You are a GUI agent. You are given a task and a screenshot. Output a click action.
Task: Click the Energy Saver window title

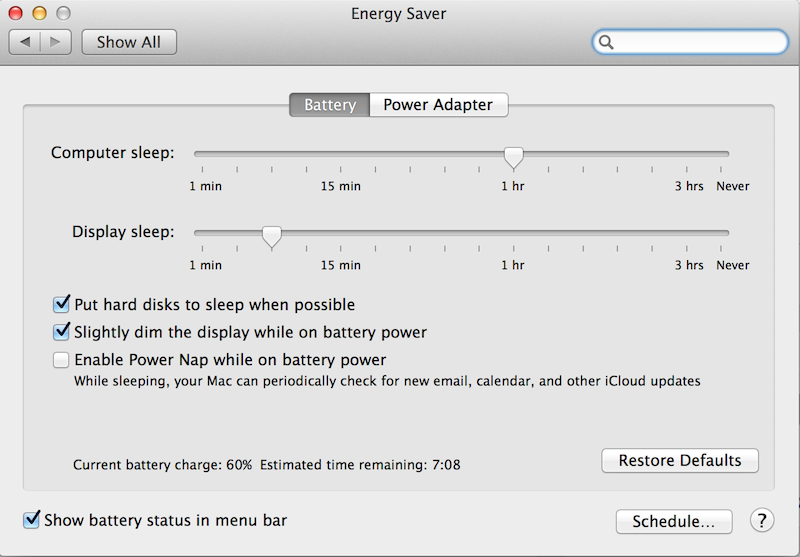pyautogui.click(x=399, y=14)
